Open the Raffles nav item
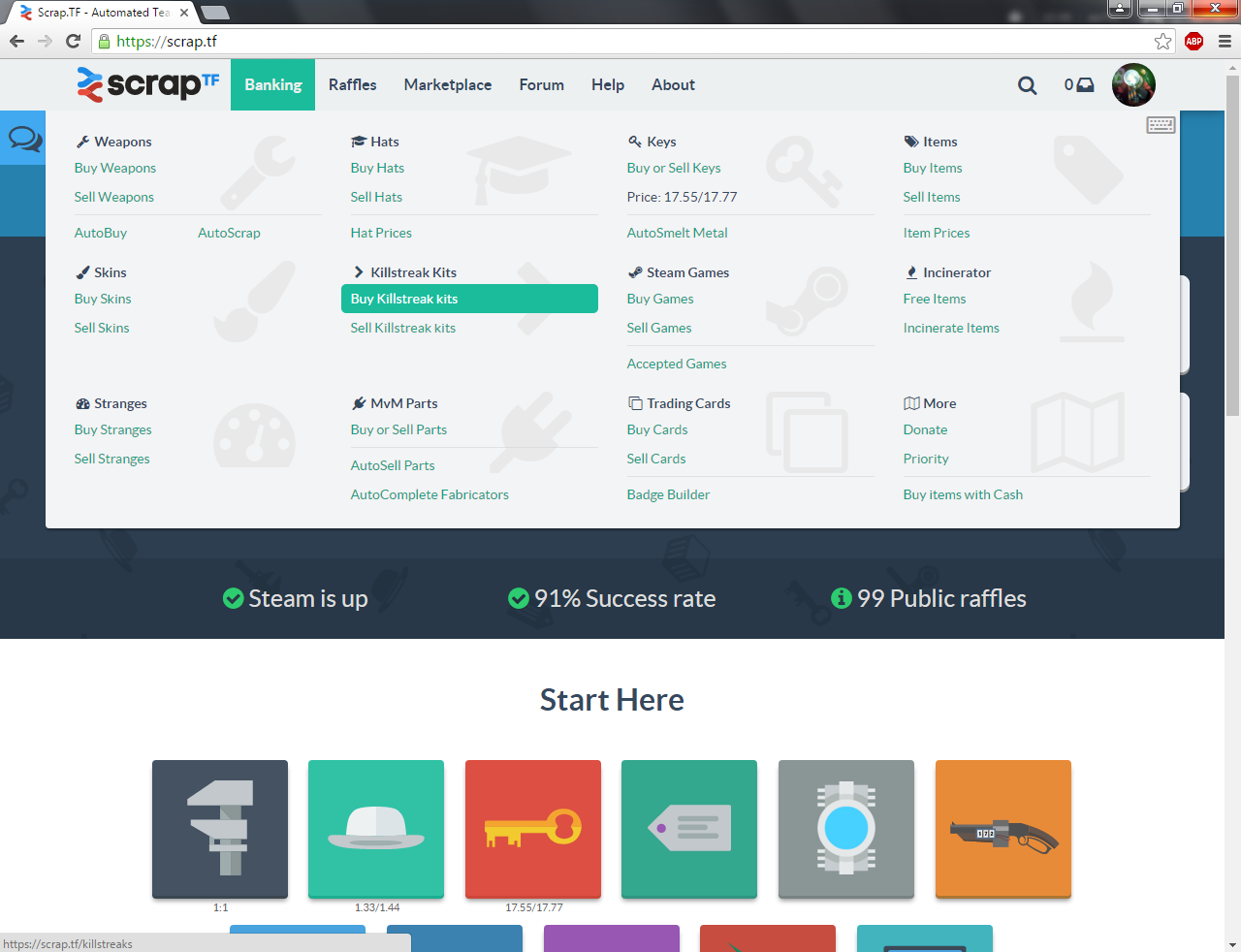The image size is (1241, 952). click(353, 84)
